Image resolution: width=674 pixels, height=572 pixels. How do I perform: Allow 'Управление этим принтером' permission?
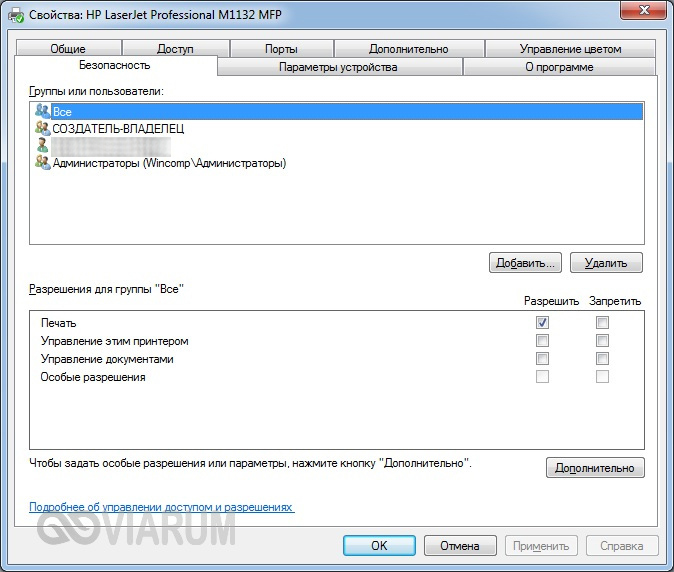(542, 341)
